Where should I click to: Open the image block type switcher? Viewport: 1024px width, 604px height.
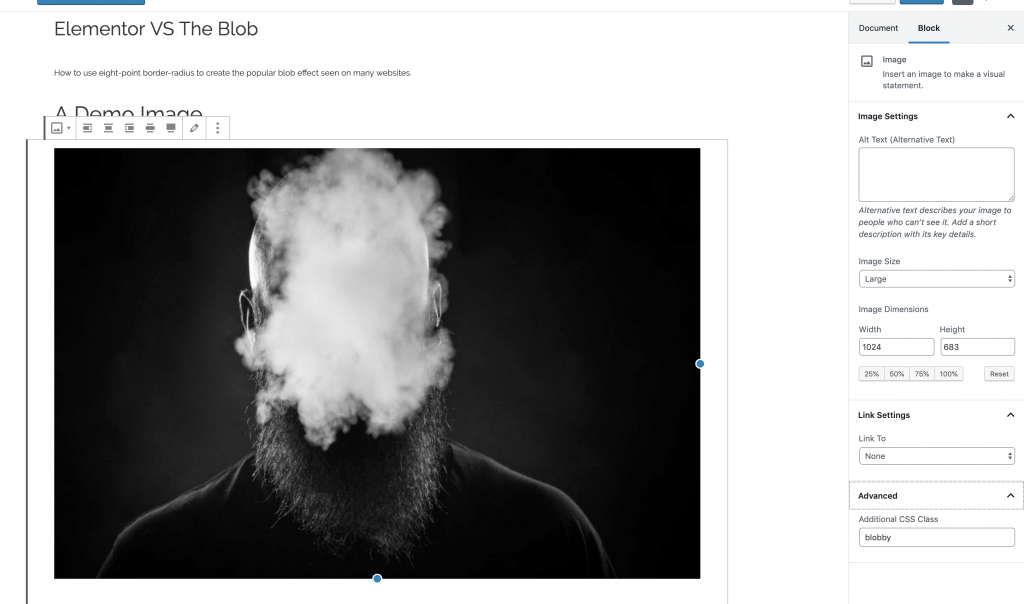click(61, 128)
